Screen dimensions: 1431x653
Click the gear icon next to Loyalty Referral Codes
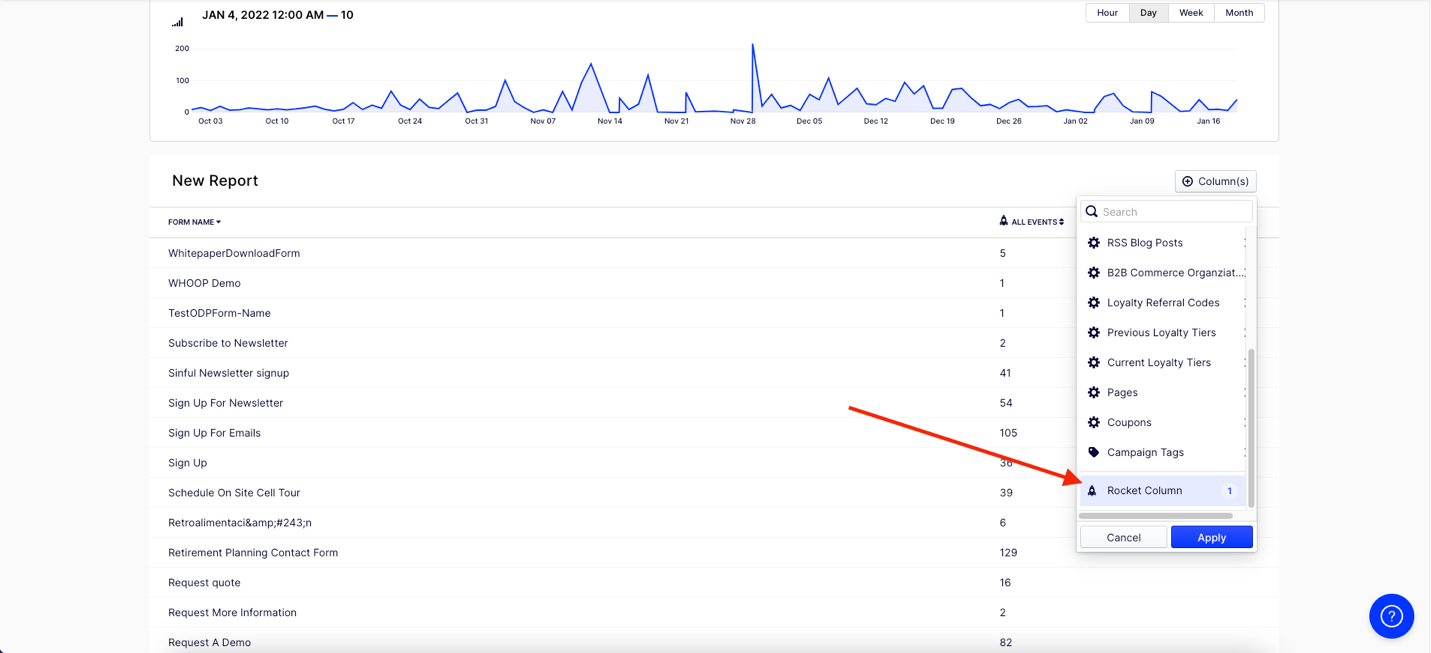[x=1093, y=303]
